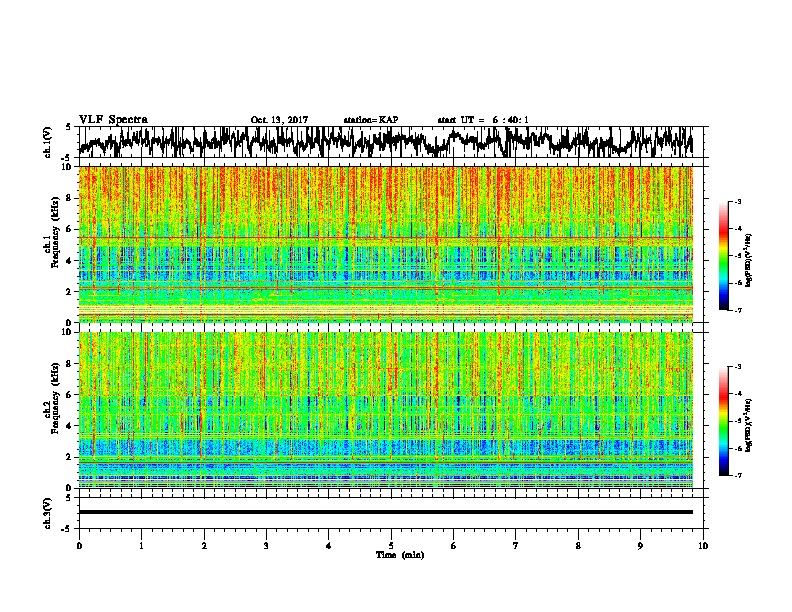Screen dimensions: 792x612
Task: Click the "start UT = 6:40:1" header text
Action: click(x=483, y=120)
